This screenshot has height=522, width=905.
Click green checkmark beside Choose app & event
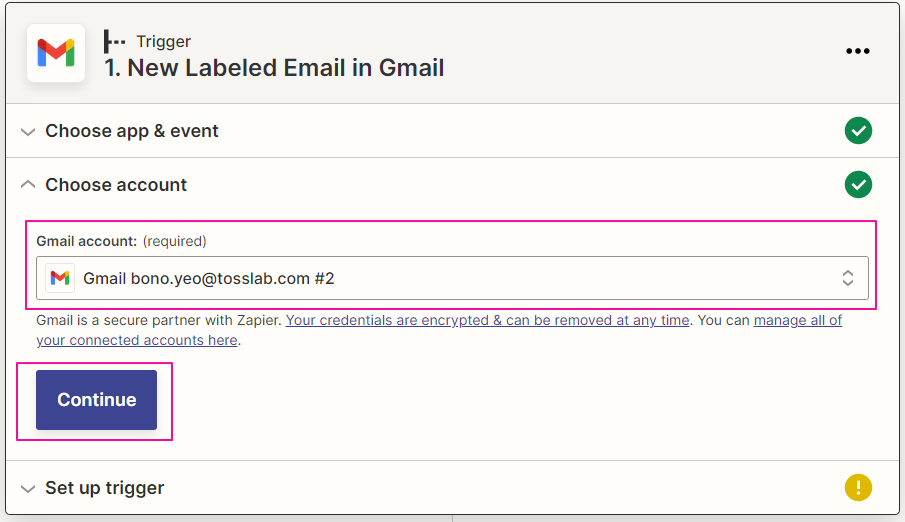point(858,131)
